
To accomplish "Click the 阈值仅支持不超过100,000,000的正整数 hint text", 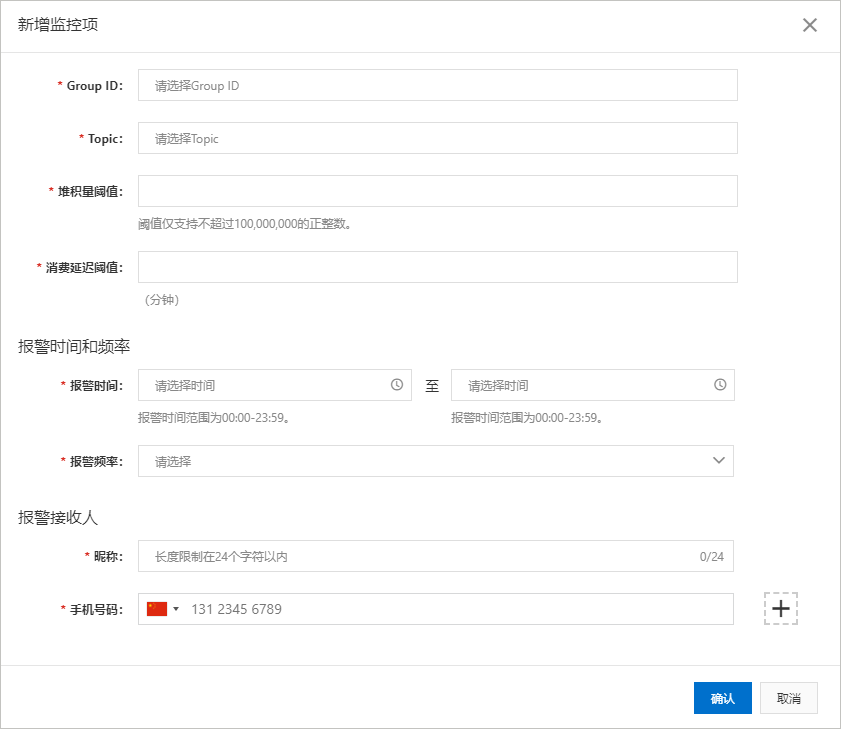I will point(245,224).
